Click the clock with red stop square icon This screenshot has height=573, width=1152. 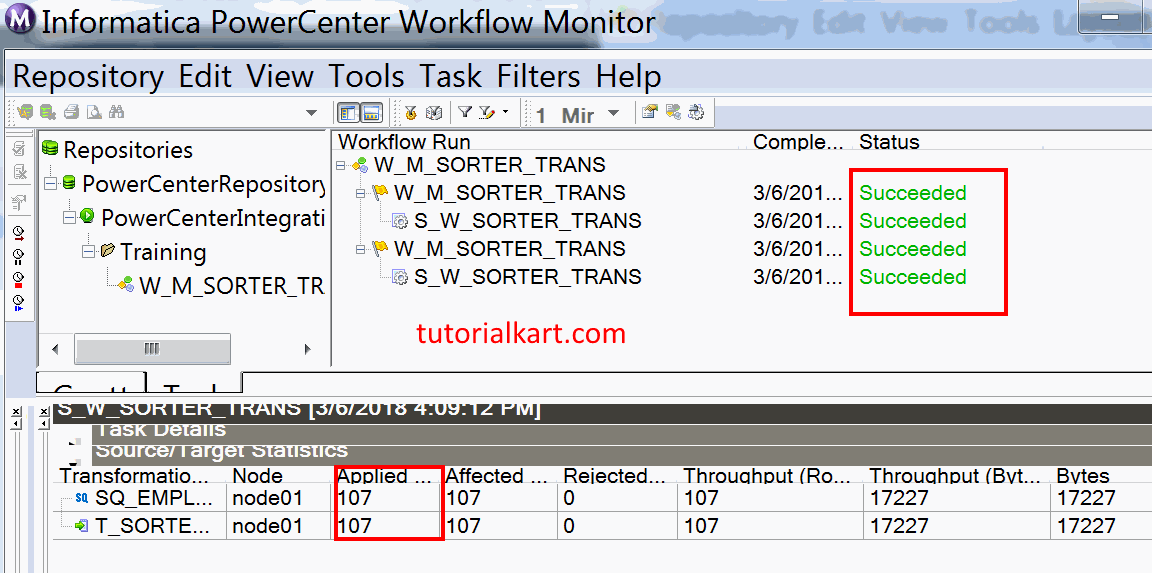coord(19,280)
